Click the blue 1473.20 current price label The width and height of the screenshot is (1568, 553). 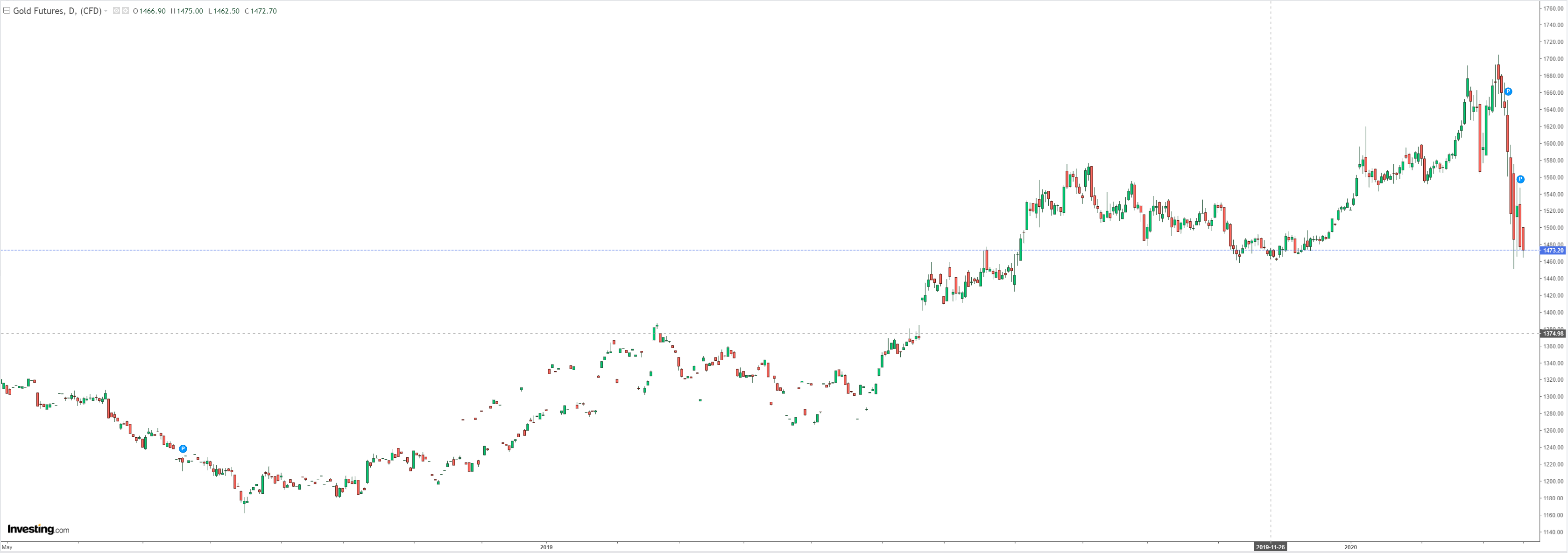coord(1553,251)
